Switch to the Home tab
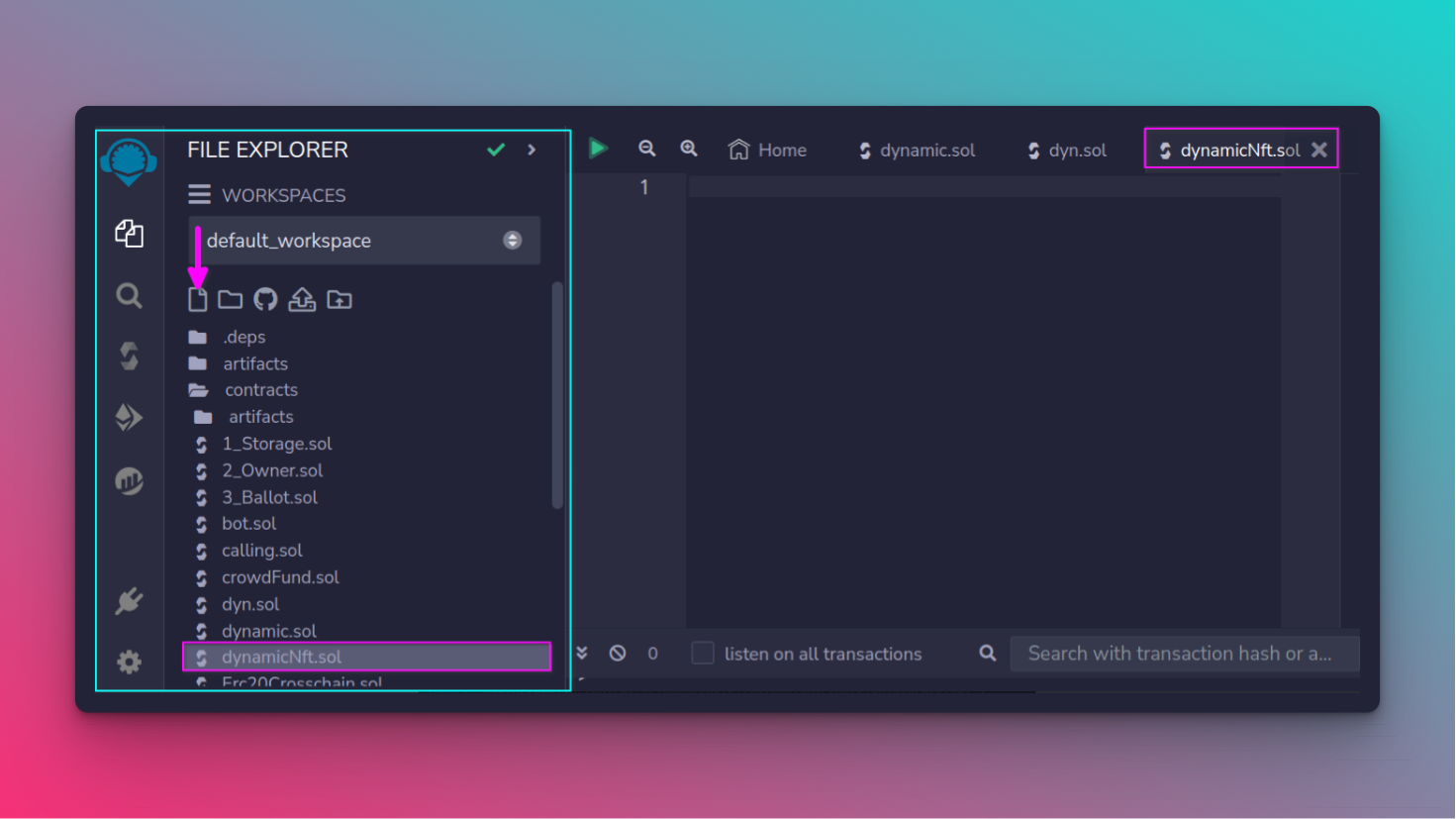 (767, 150)
